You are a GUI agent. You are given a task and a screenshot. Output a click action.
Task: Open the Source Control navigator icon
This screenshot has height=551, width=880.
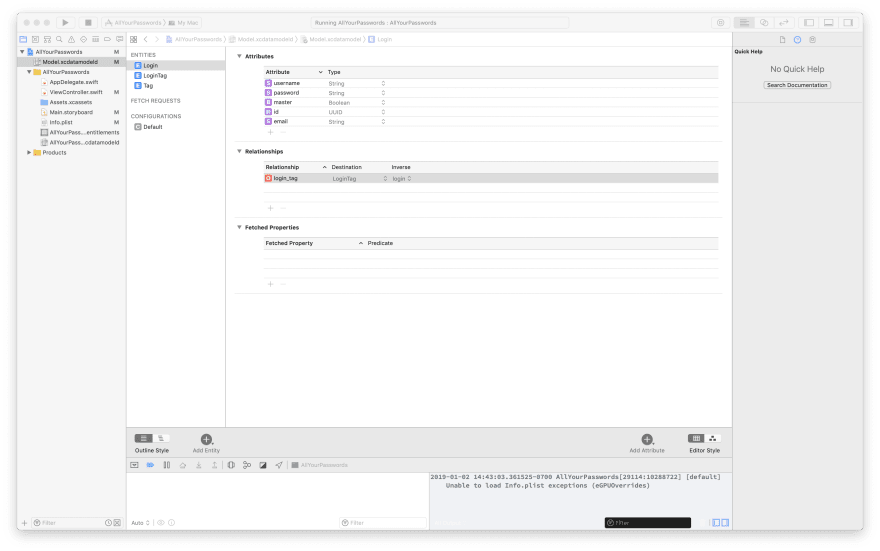(x=35, y=39)
